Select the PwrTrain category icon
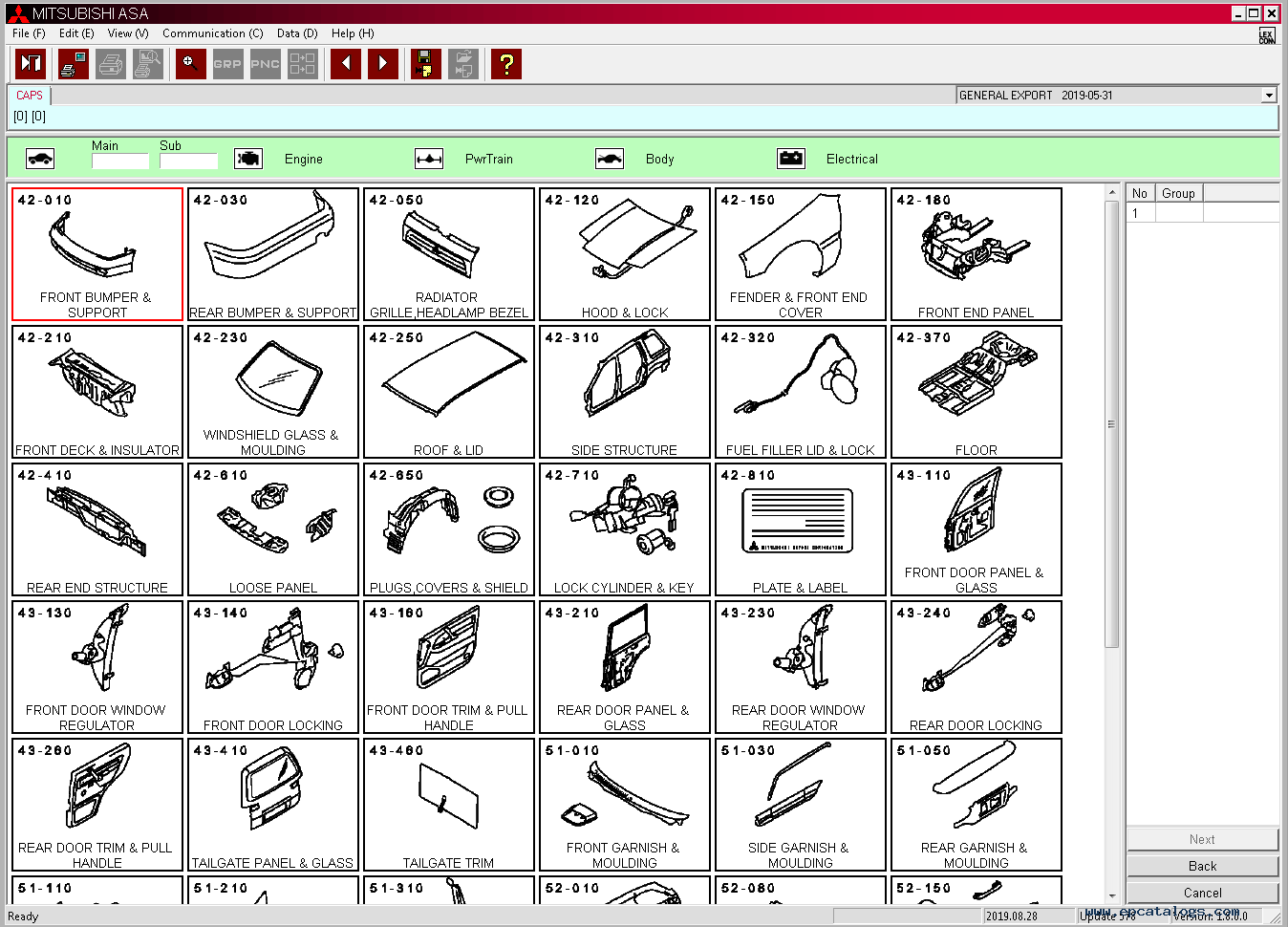 pyautogui.click(x=429, y=159)
